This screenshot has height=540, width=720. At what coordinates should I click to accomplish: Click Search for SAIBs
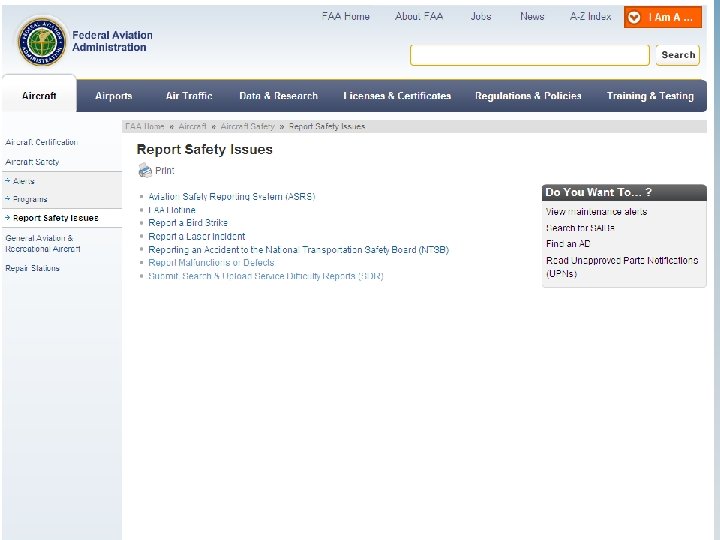click(x=580, y=228)
